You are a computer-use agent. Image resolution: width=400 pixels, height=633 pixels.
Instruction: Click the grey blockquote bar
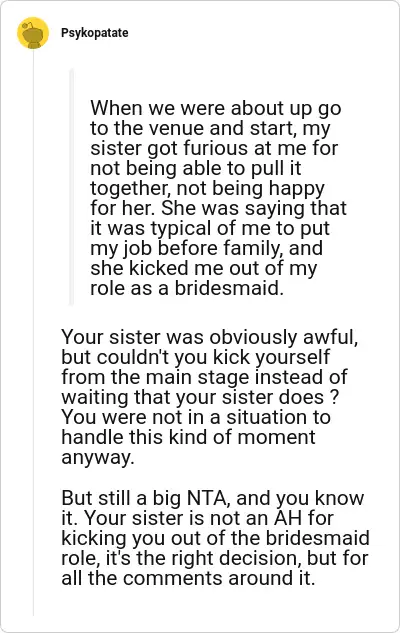tap(72, 187)
